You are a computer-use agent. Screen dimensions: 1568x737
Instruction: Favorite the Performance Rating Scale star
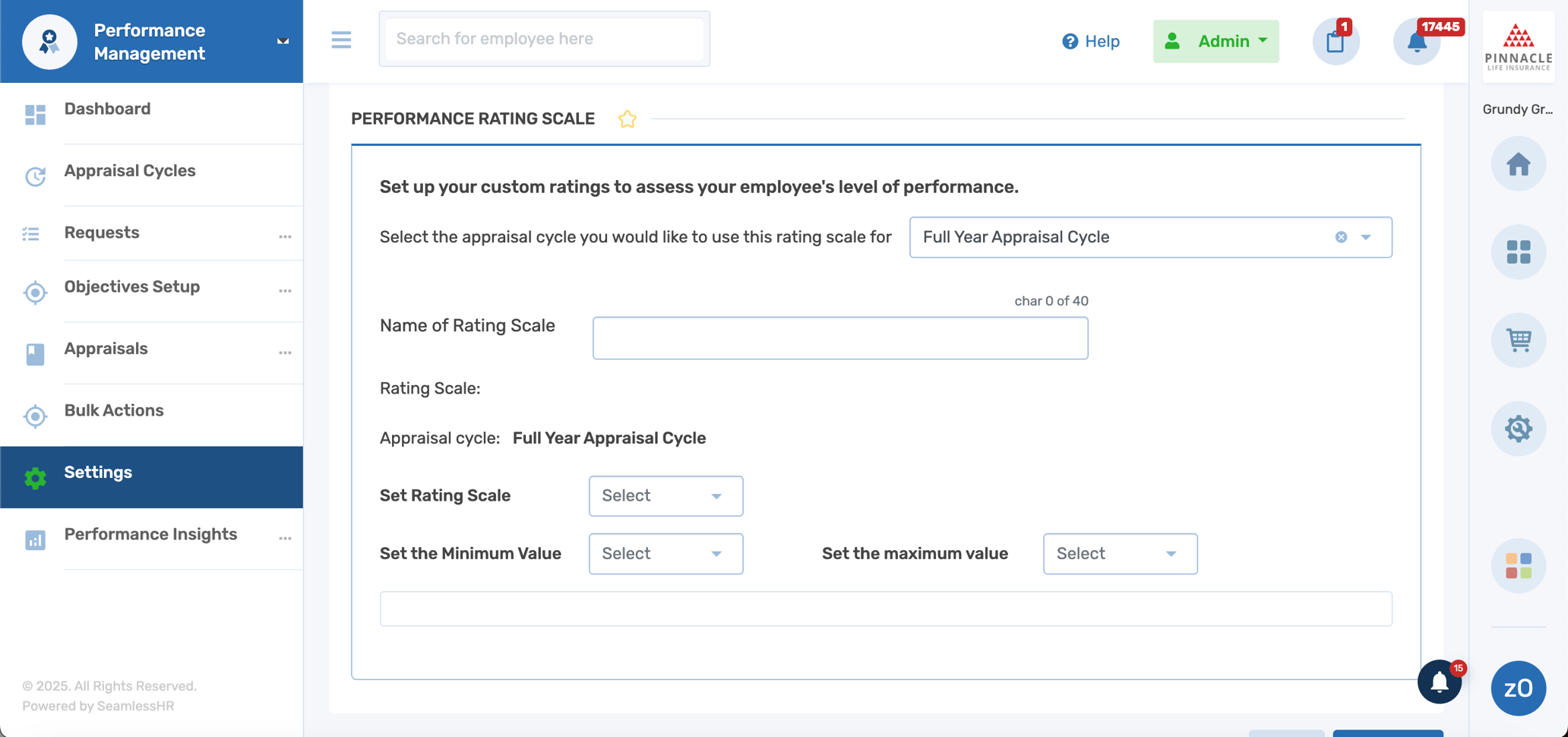[x=627, y=119]
